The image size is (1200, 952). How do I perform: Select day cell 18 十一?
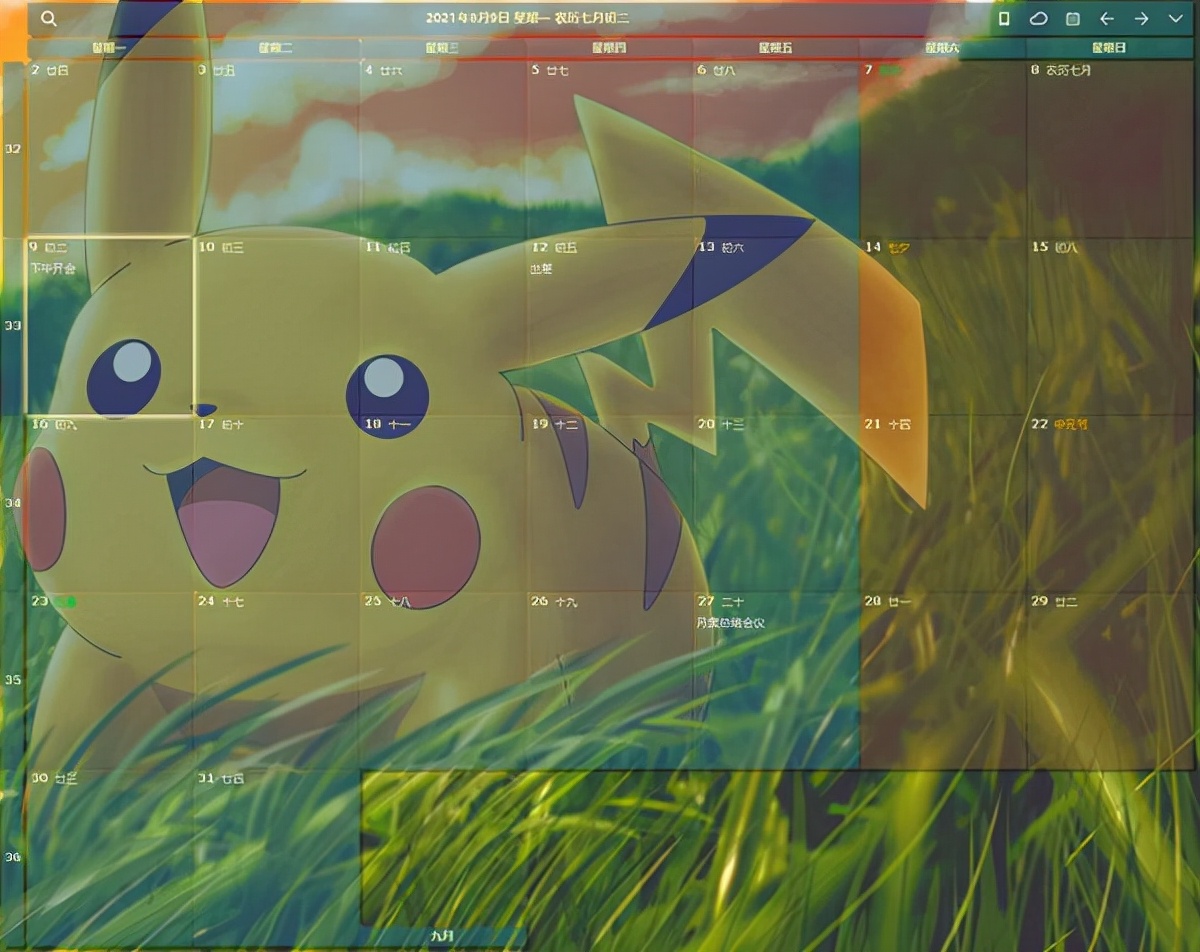click(443, 503)
